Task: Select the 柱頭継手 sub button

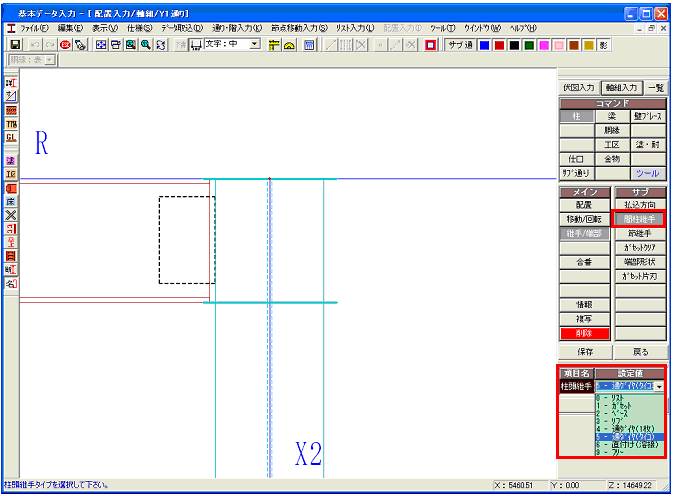Action: click(x=640, y=219)
